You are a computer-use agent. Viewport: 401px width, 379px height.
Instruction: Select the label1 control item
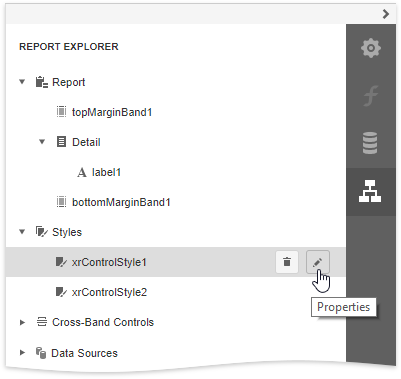[x=106, y=172]
